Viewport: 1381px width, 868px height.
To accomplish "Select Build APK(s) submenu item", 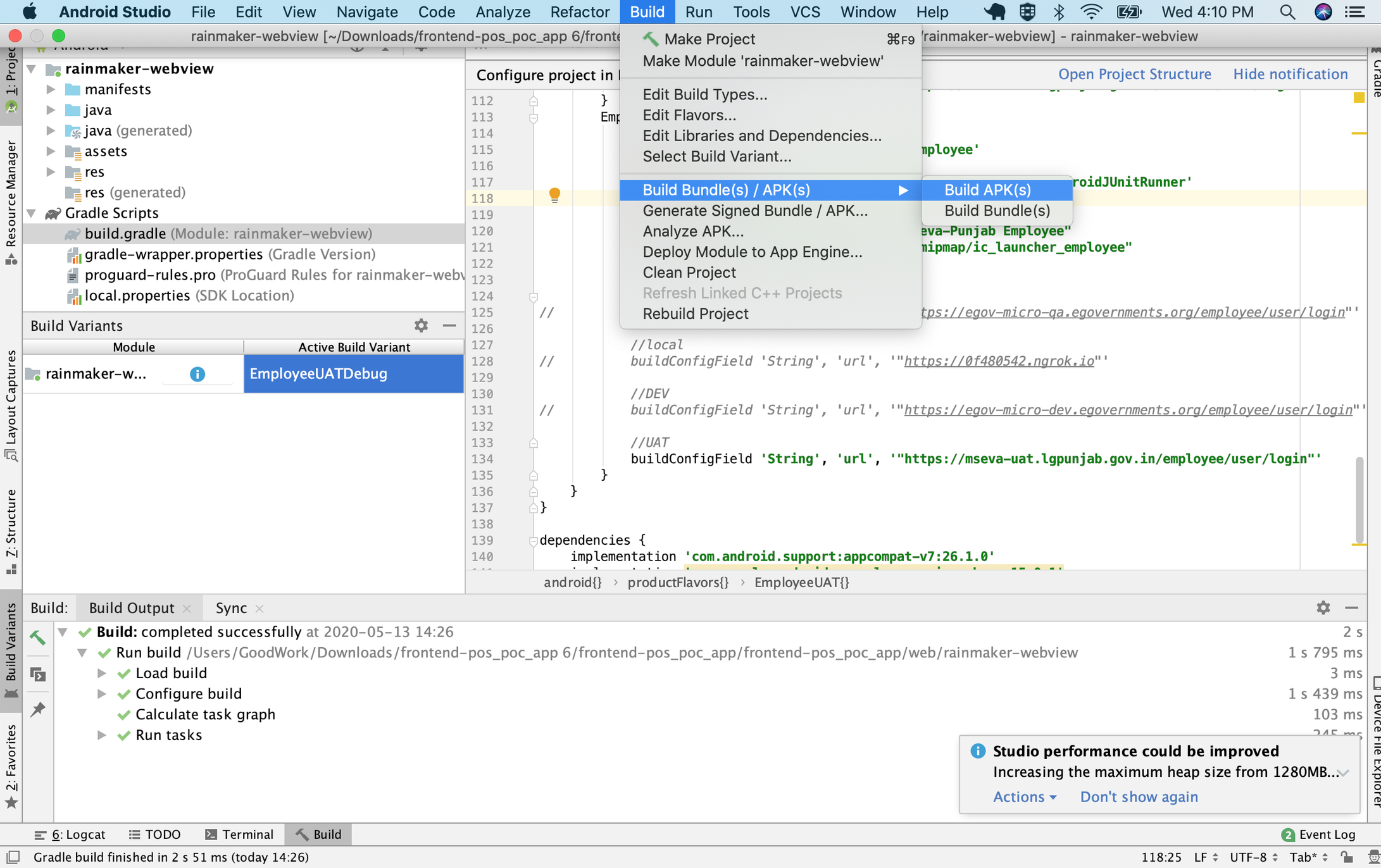I will [997, 190].
